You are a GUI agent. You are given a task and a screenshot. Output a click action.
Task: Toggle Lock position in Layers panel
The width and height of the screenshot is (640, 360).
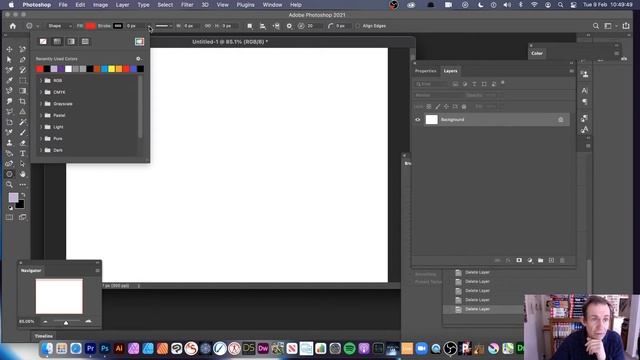tap(446, 107)
